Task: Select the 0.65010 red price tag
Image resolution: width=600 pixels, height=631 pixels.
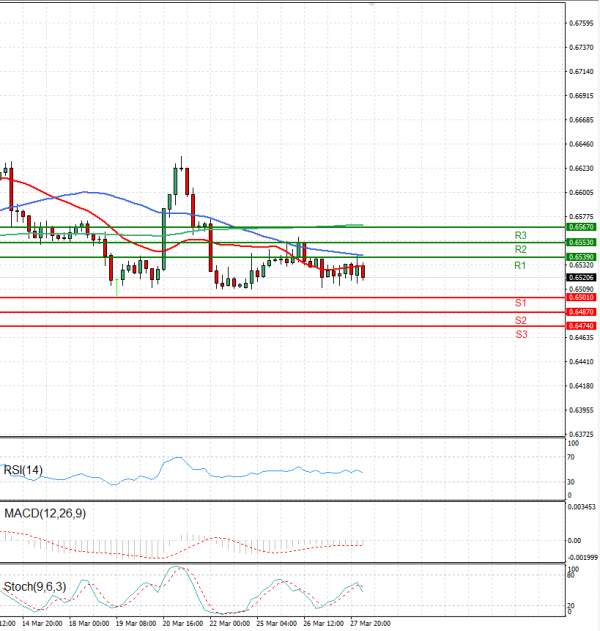Action: tap(580, 297)
